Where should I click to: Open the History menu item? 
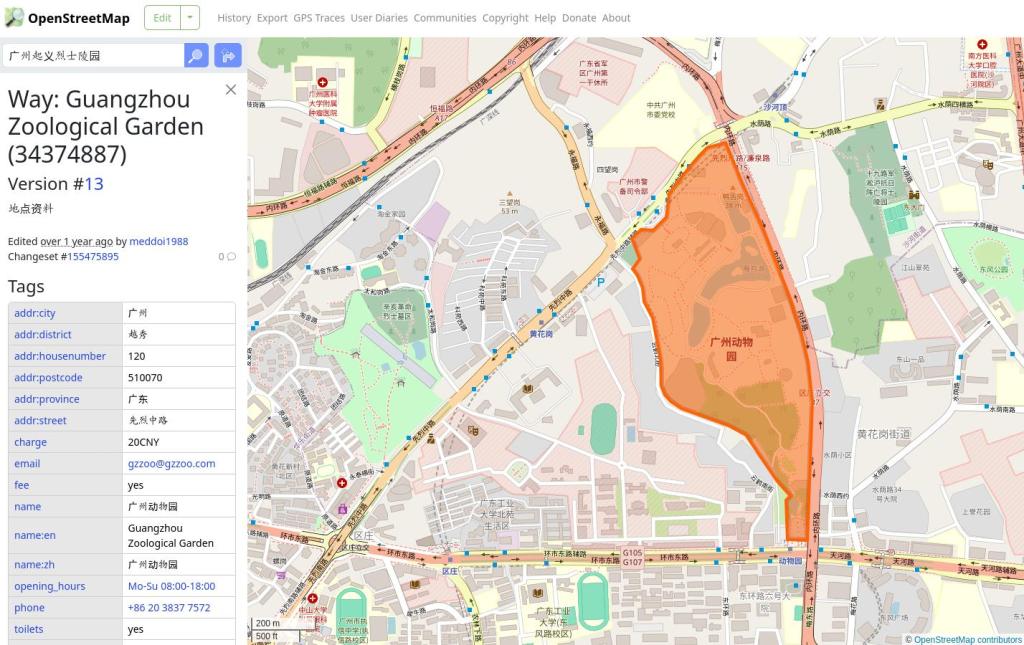[x=234, y=18]
